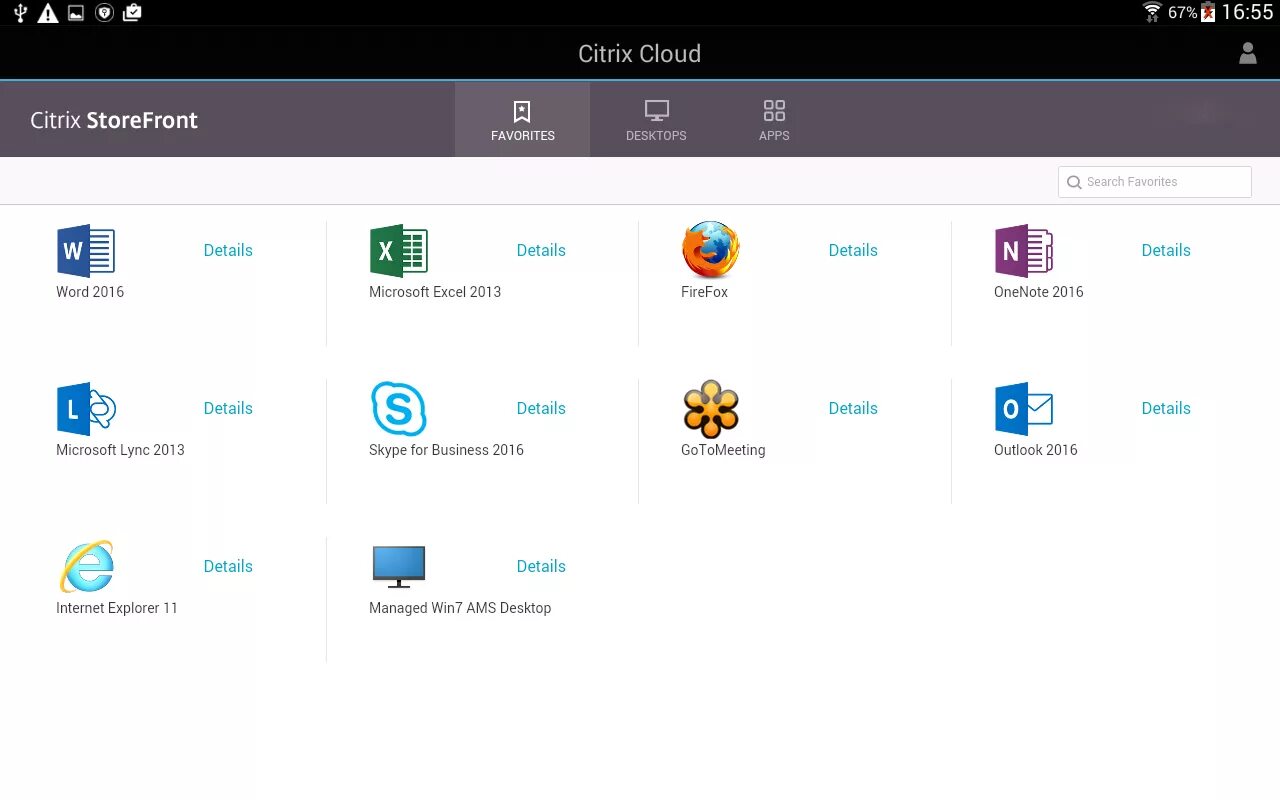Tap the magnifier icon in search box
This screenshot has width=1280, height=800.
[1074, 182]
